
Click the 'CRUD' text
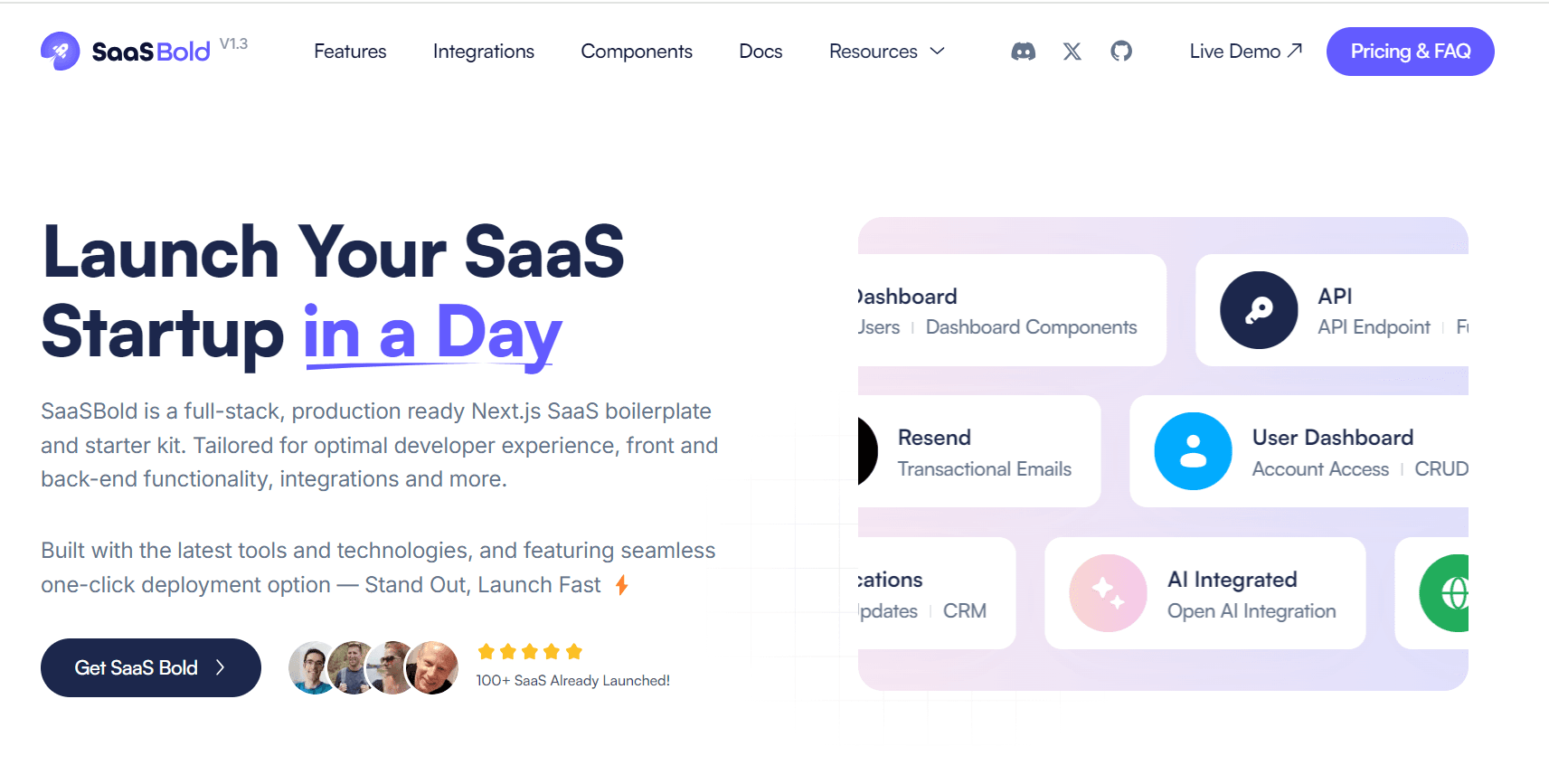[x=1441, y=468]
